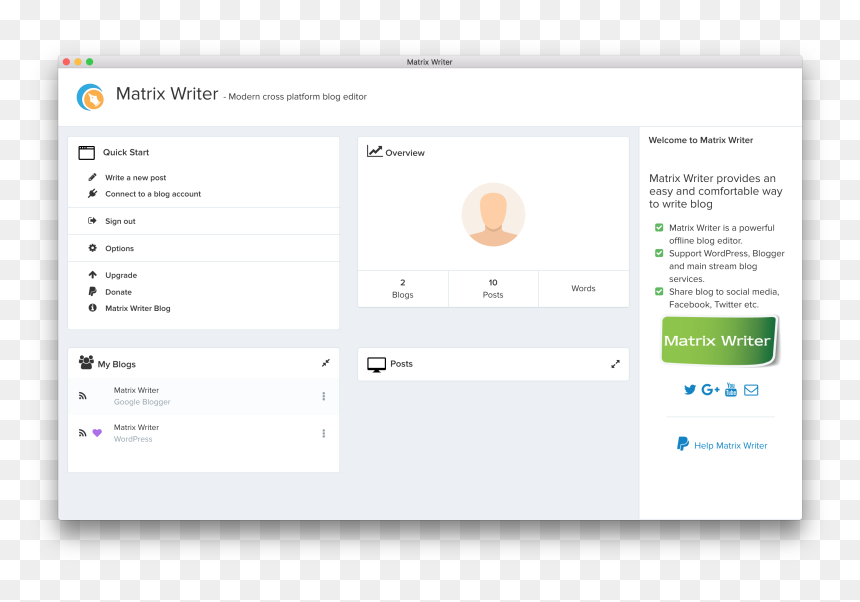
Task: Open the Google Plus social link
Action: point(710,390)
